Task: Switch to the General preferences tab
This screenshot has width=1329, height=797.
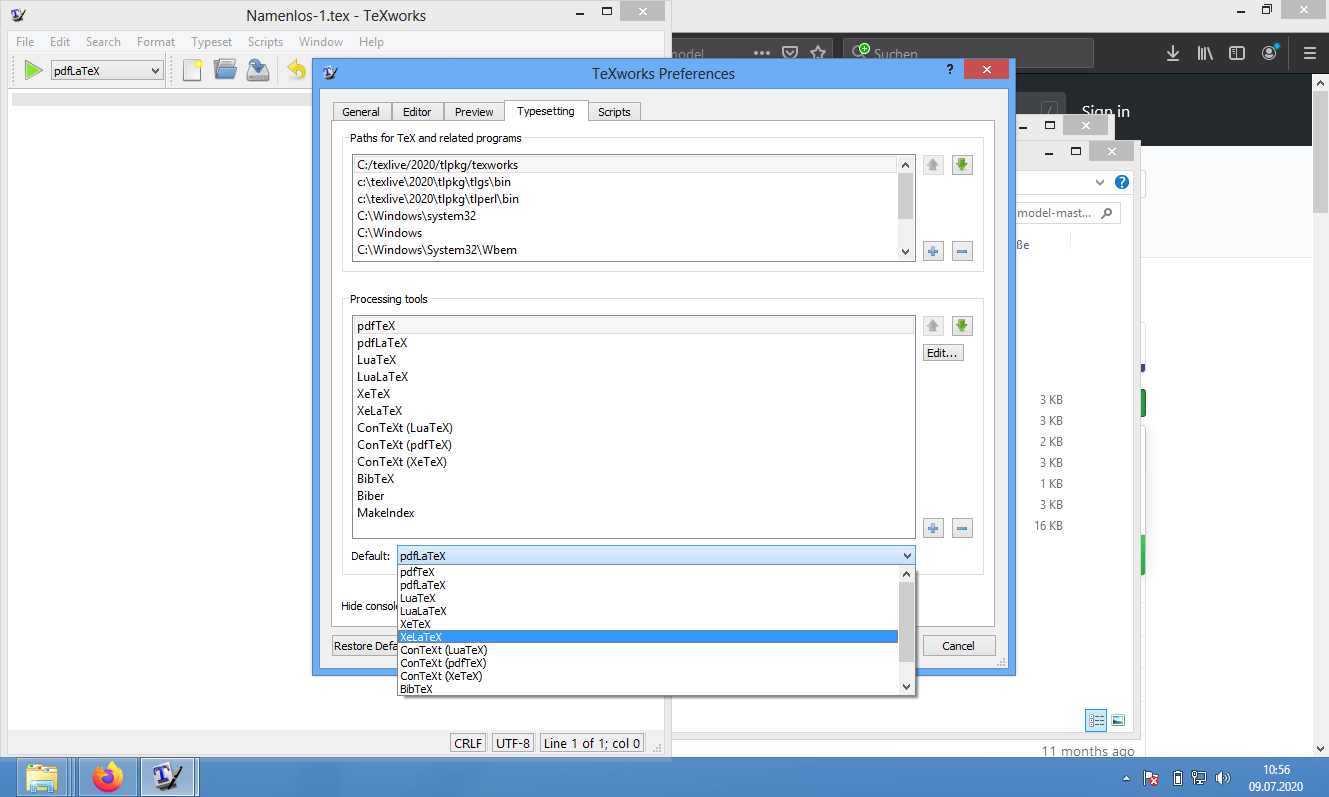Action: point(361,112)
